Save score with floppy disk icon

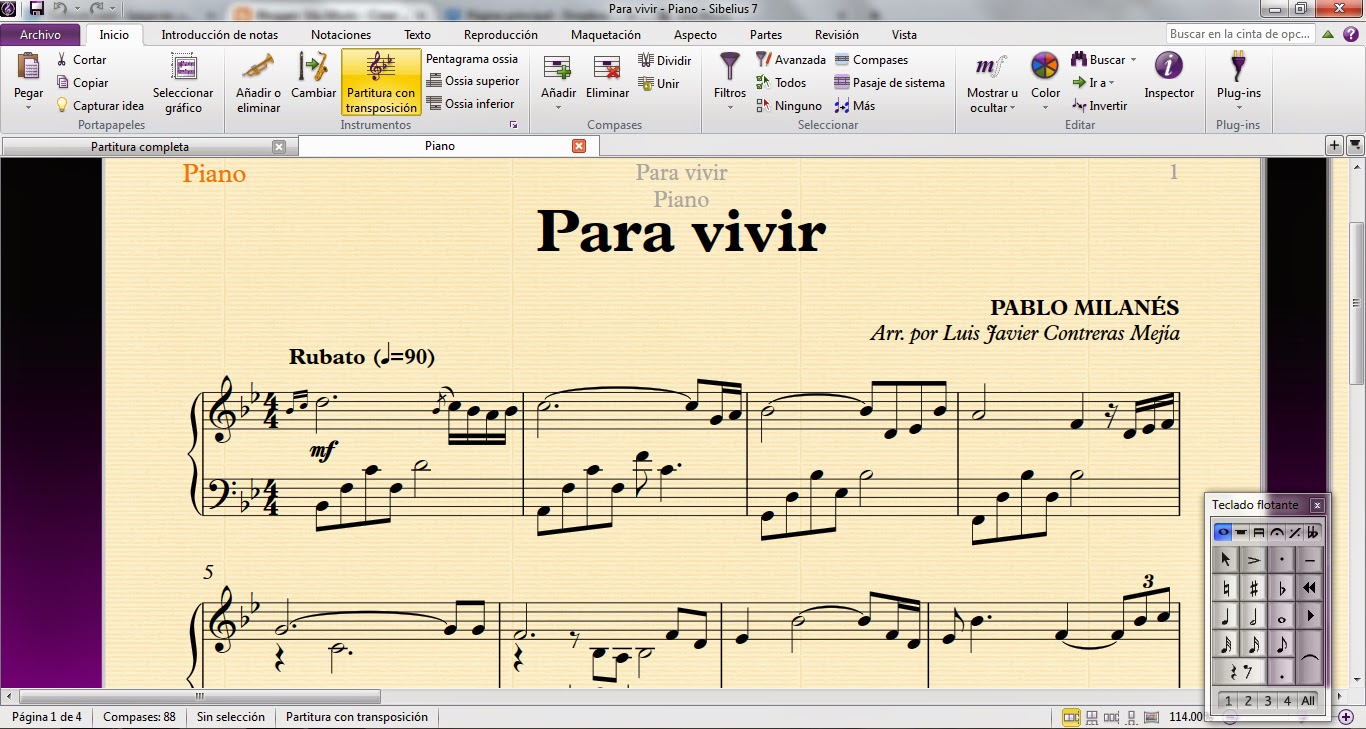pos(37,8)
